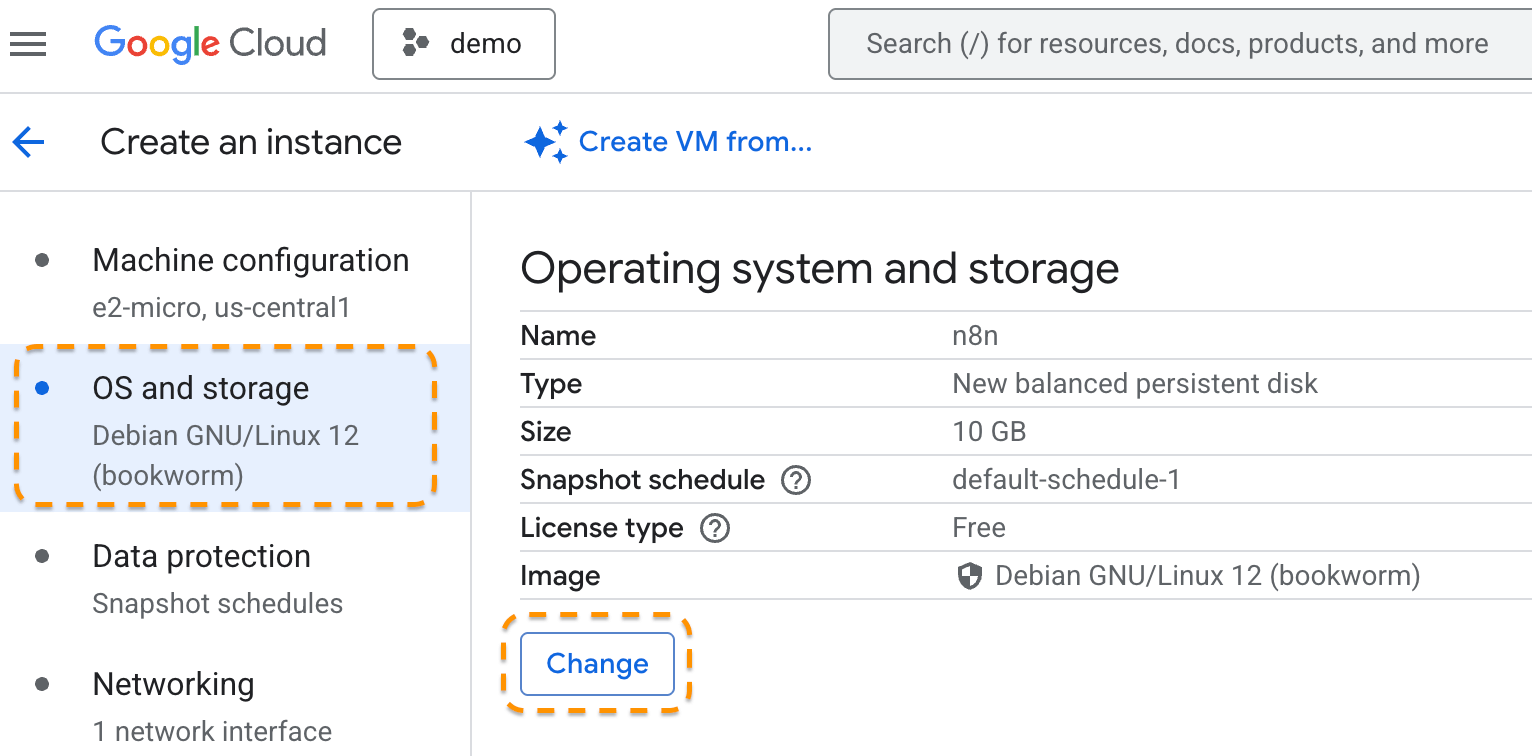
Task: Open the Create VM from... link
Action: pos(695,142)
